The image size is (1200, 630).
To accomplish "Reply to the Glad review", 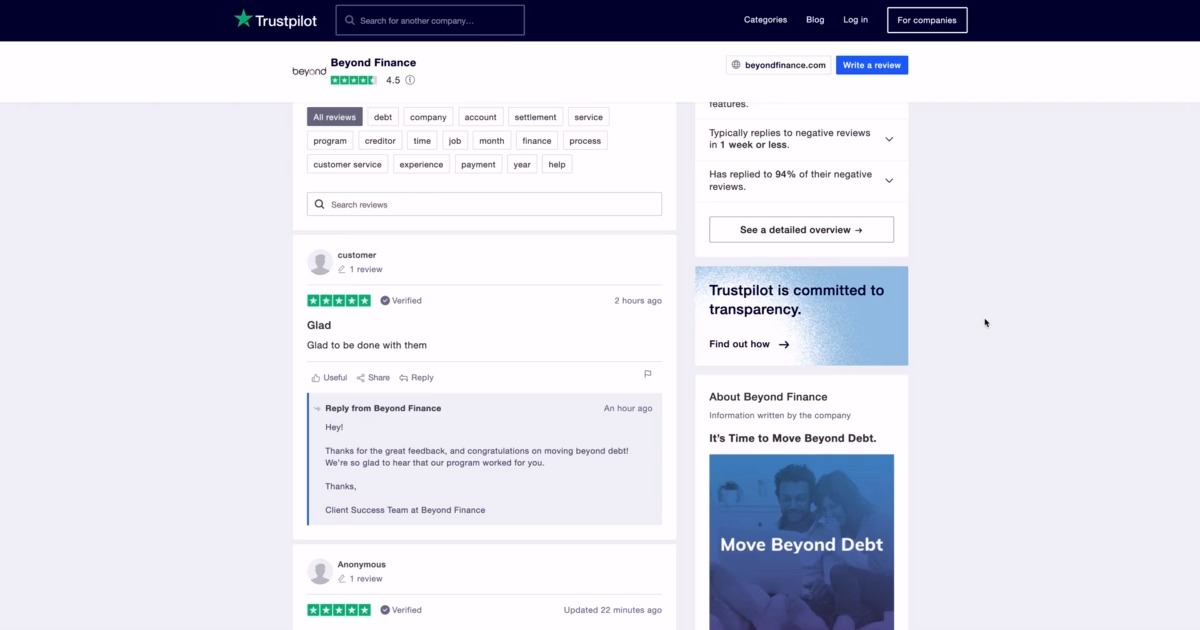I will (x=416, y=378).
